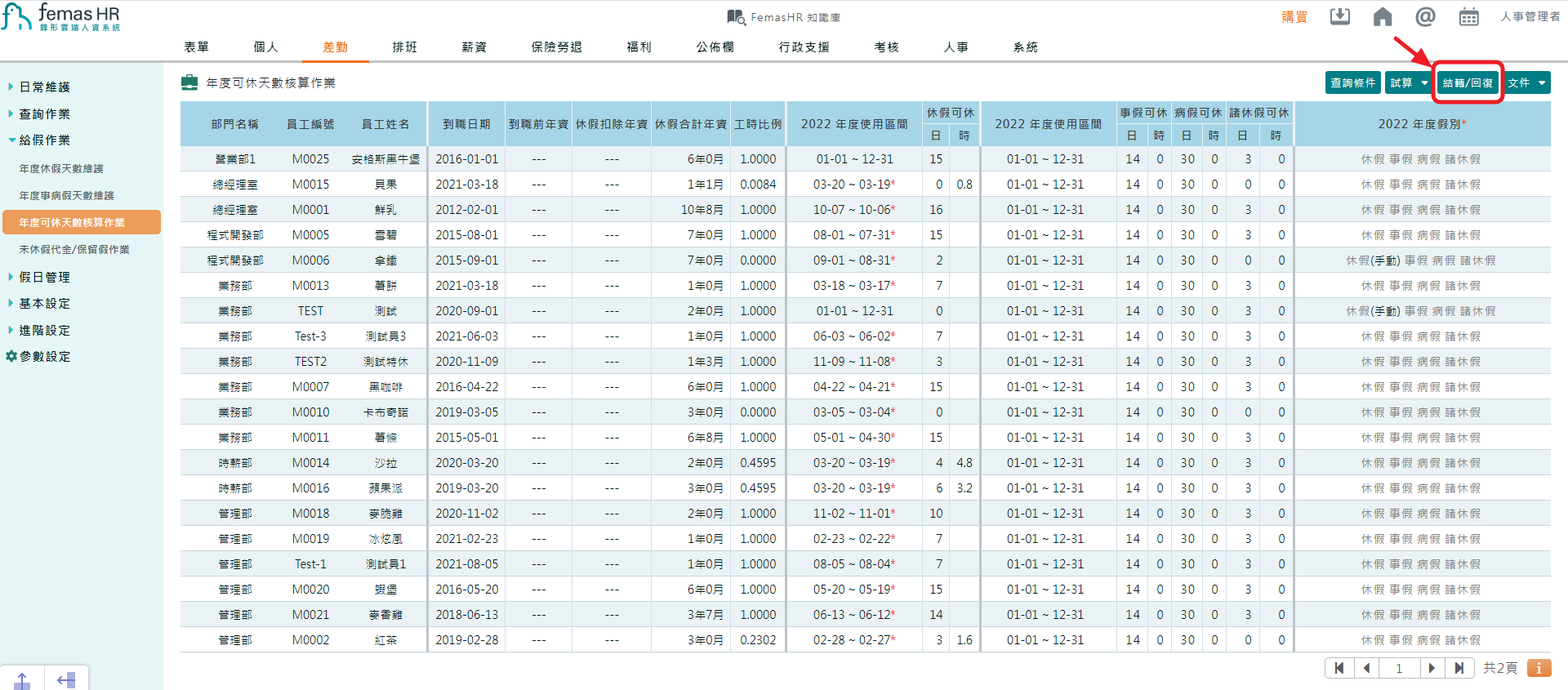1568x690 pixels.
Task: Click the 人事管理者 user label
Action: 1530,16
